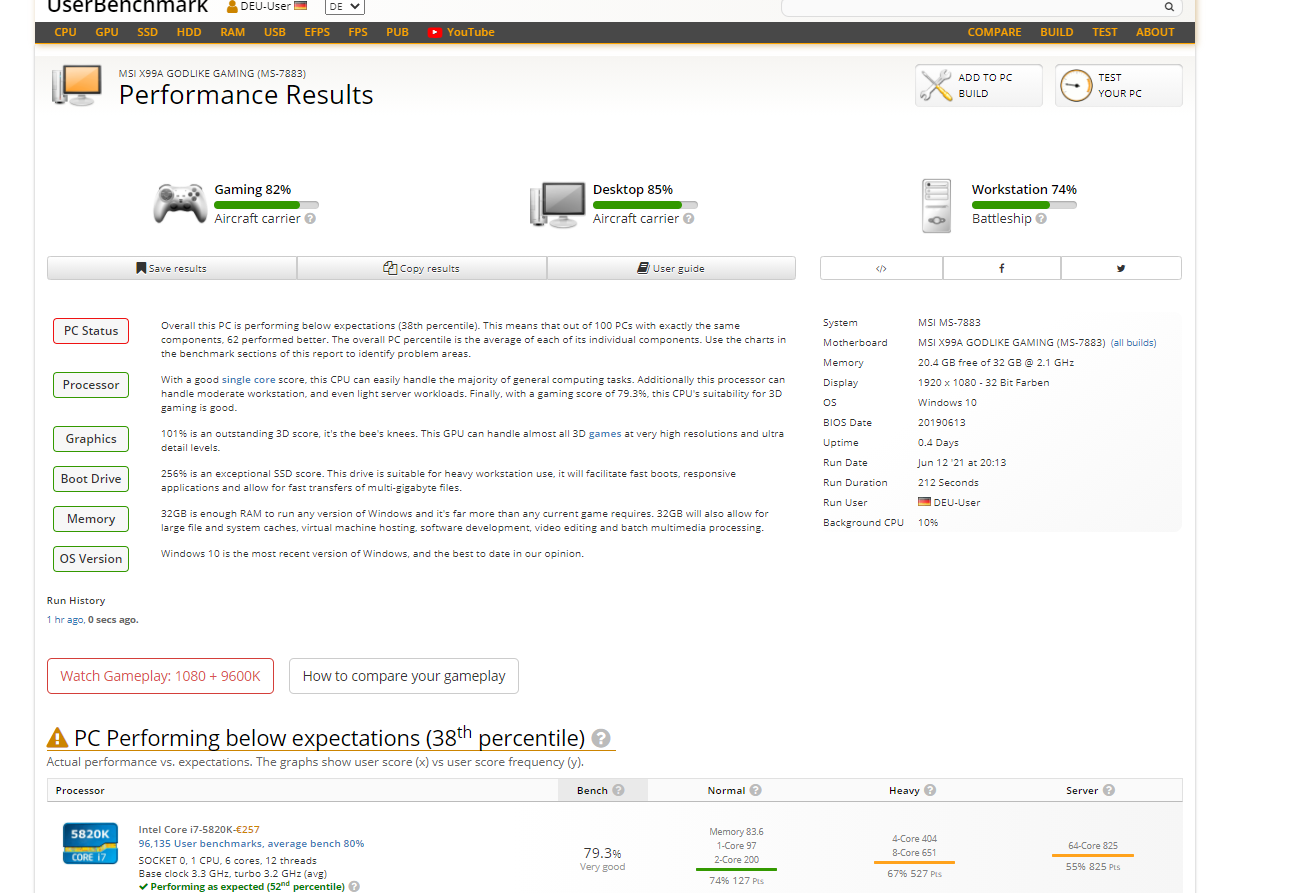Click help icon next to Bench column

click(618, 790)
